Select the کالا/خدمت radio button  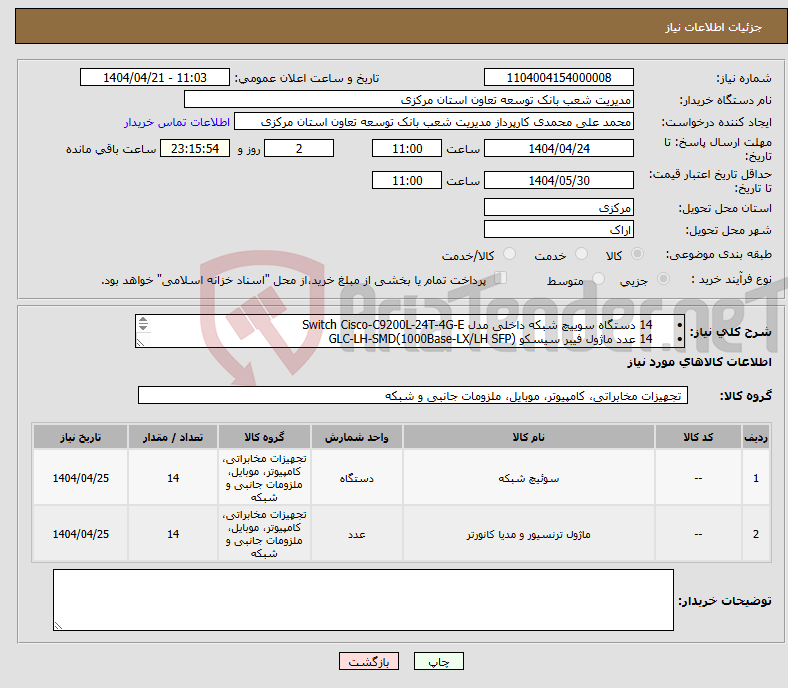510,254
